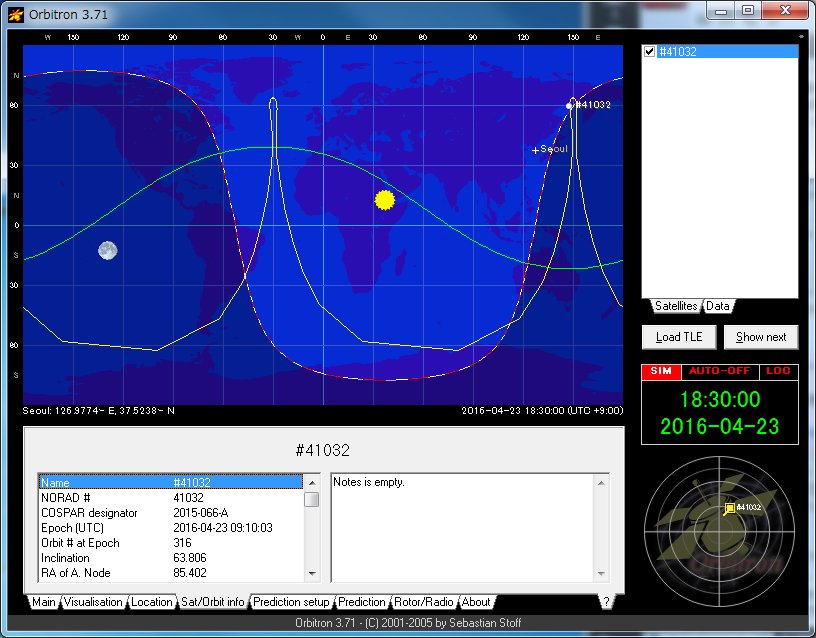Click the question mark help tab

pyautogui.click(x=606, y=602)
